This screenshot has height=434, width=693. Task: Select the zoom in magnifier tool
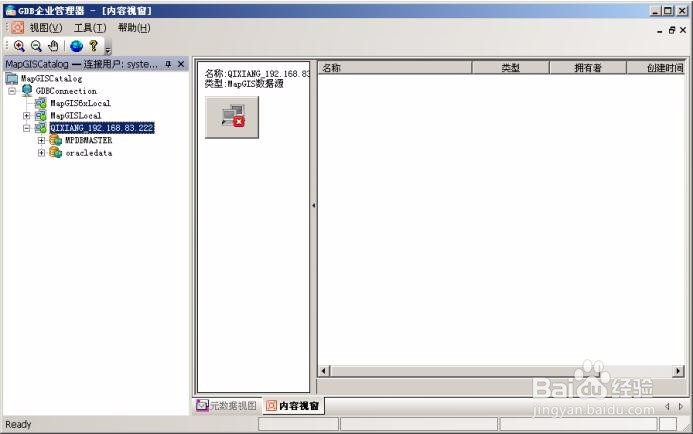19,46
